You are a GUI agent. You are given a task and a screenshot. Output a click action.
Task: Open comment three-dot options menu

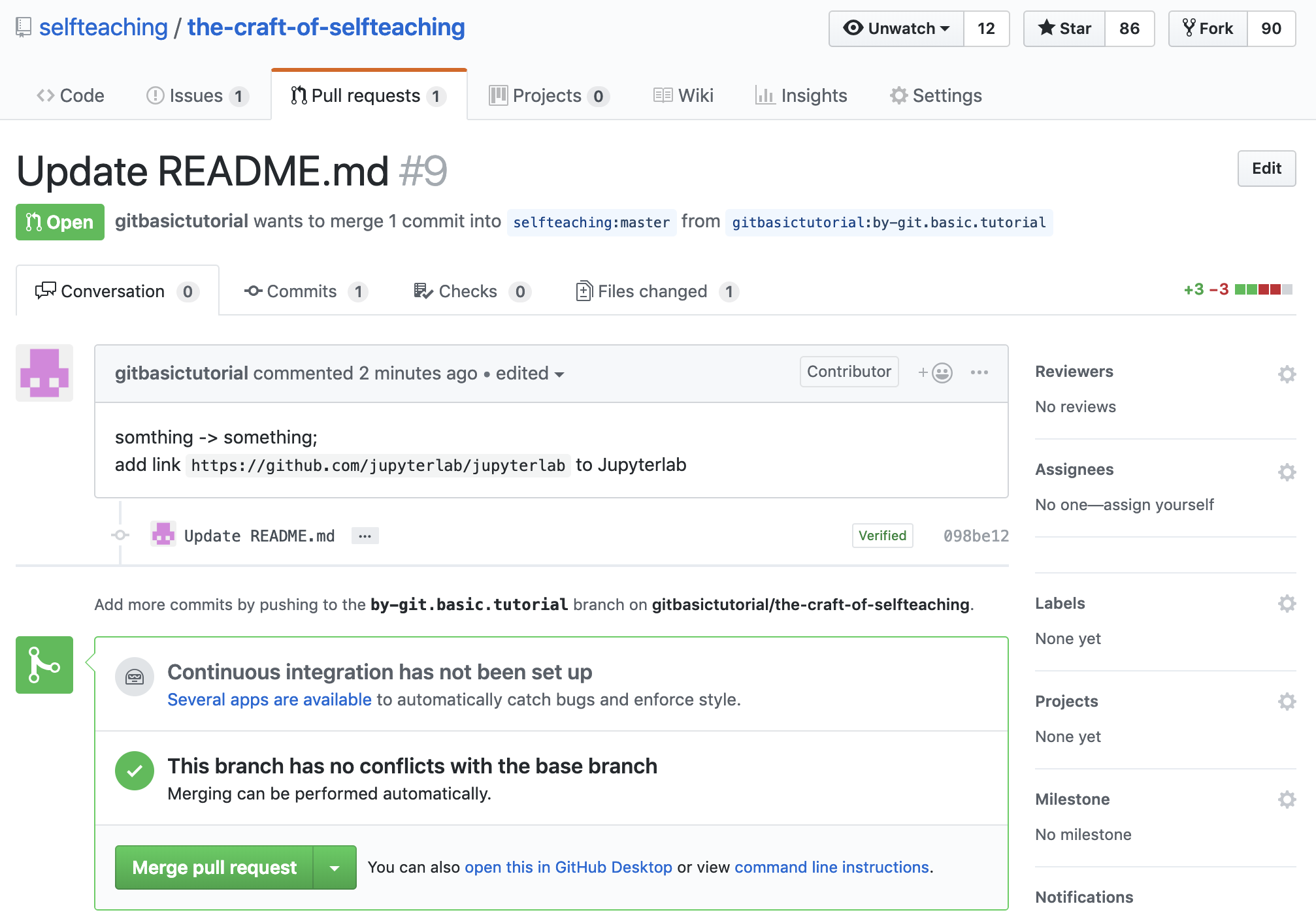point(979,372)
